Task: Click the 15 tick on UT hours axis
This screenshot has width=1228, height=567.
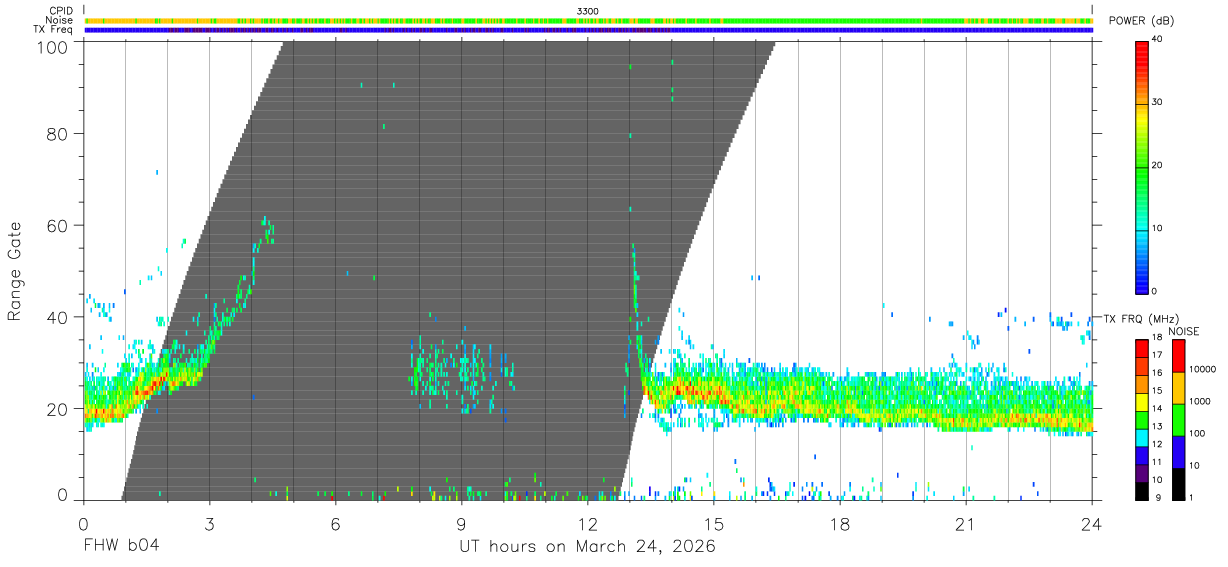Action: [714, 524]
